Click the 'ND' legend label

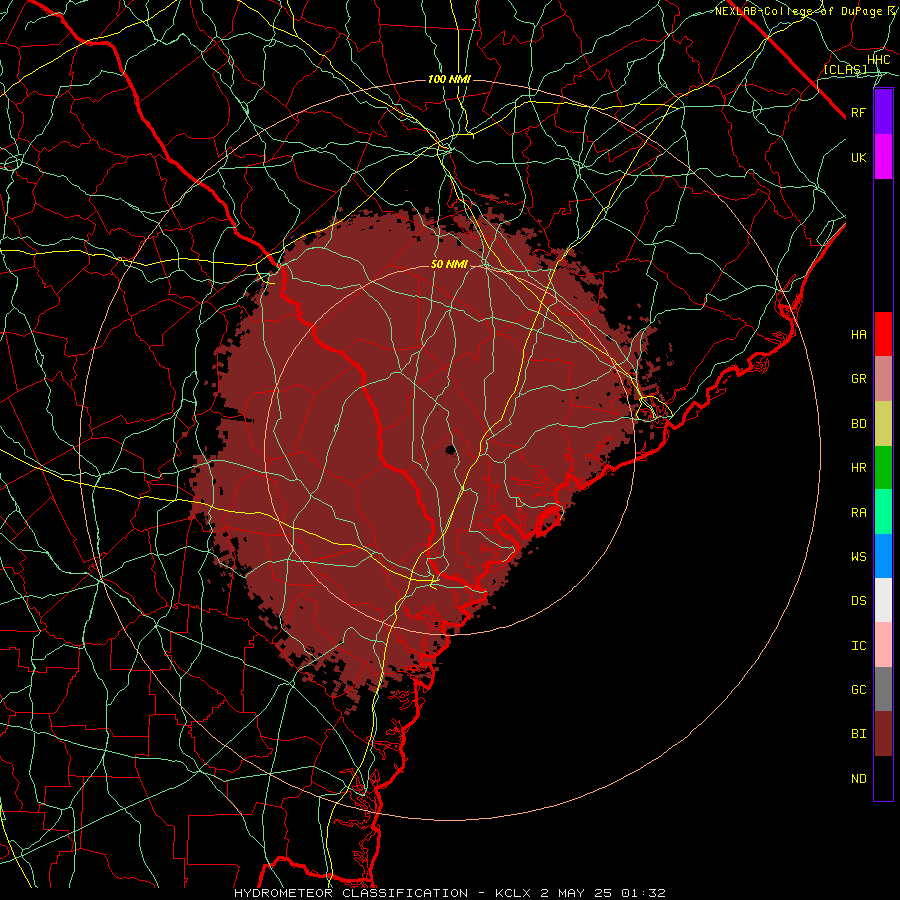858,779
